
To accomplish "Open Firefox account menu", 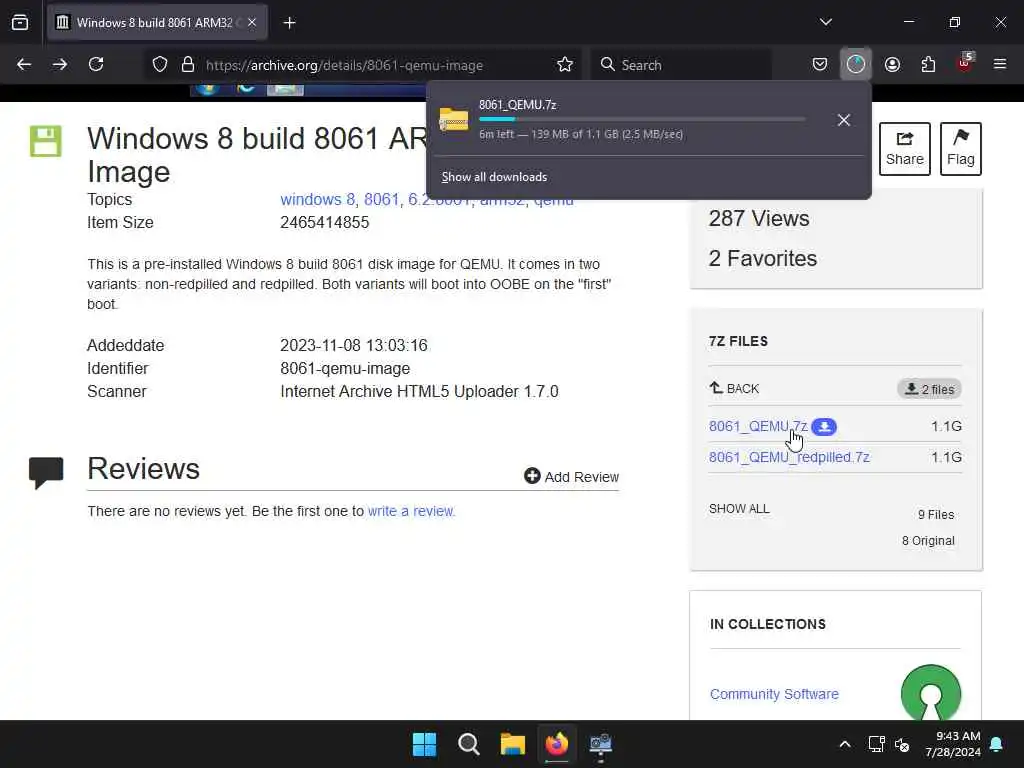I will coord(892,65).
